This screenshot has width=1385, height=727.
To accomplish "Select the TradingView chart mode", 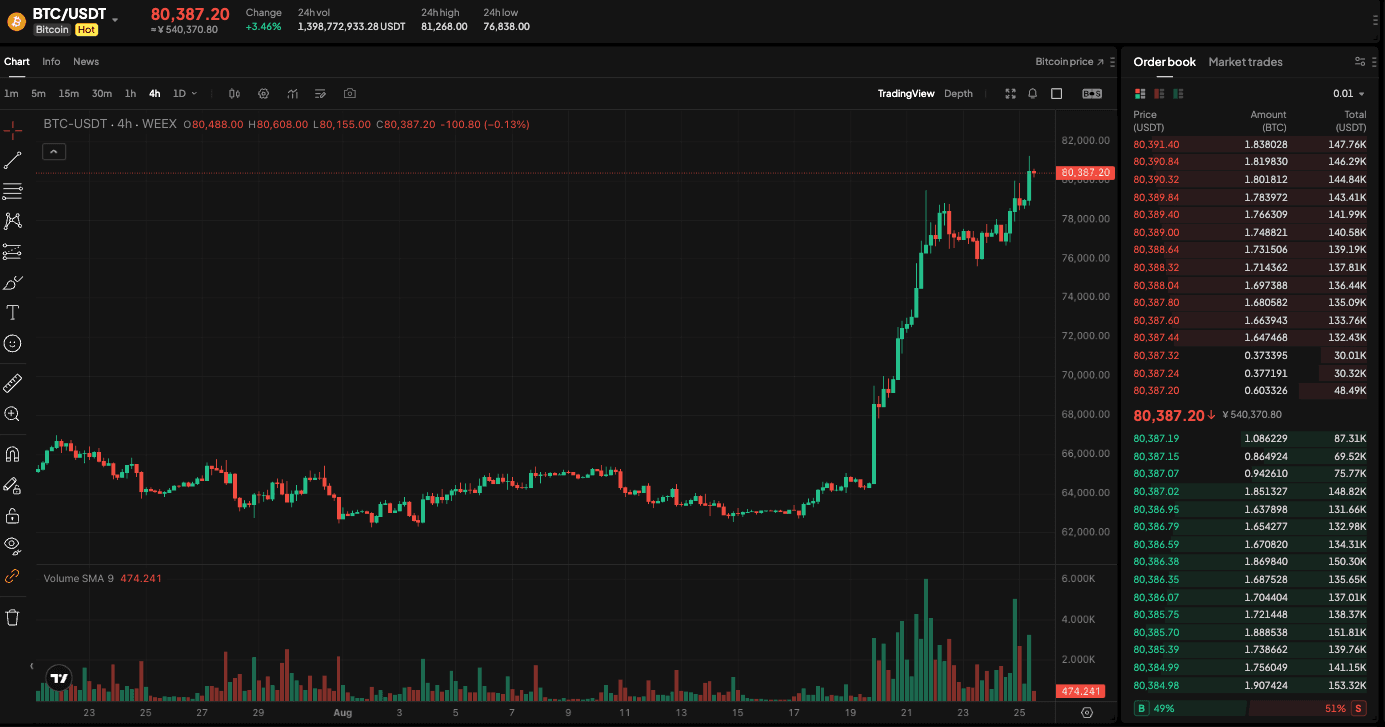I will 906,94.
